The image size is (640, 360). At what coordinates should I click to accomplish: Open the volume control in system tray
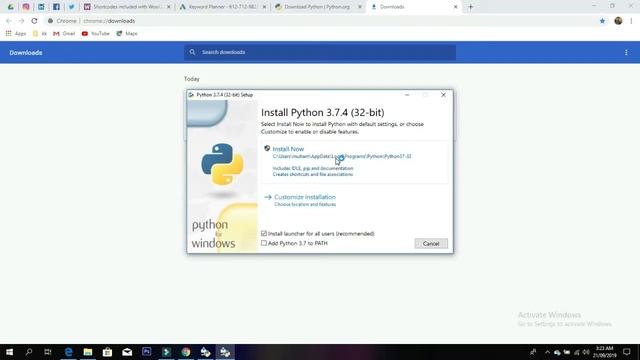click(x=586, y=352)
